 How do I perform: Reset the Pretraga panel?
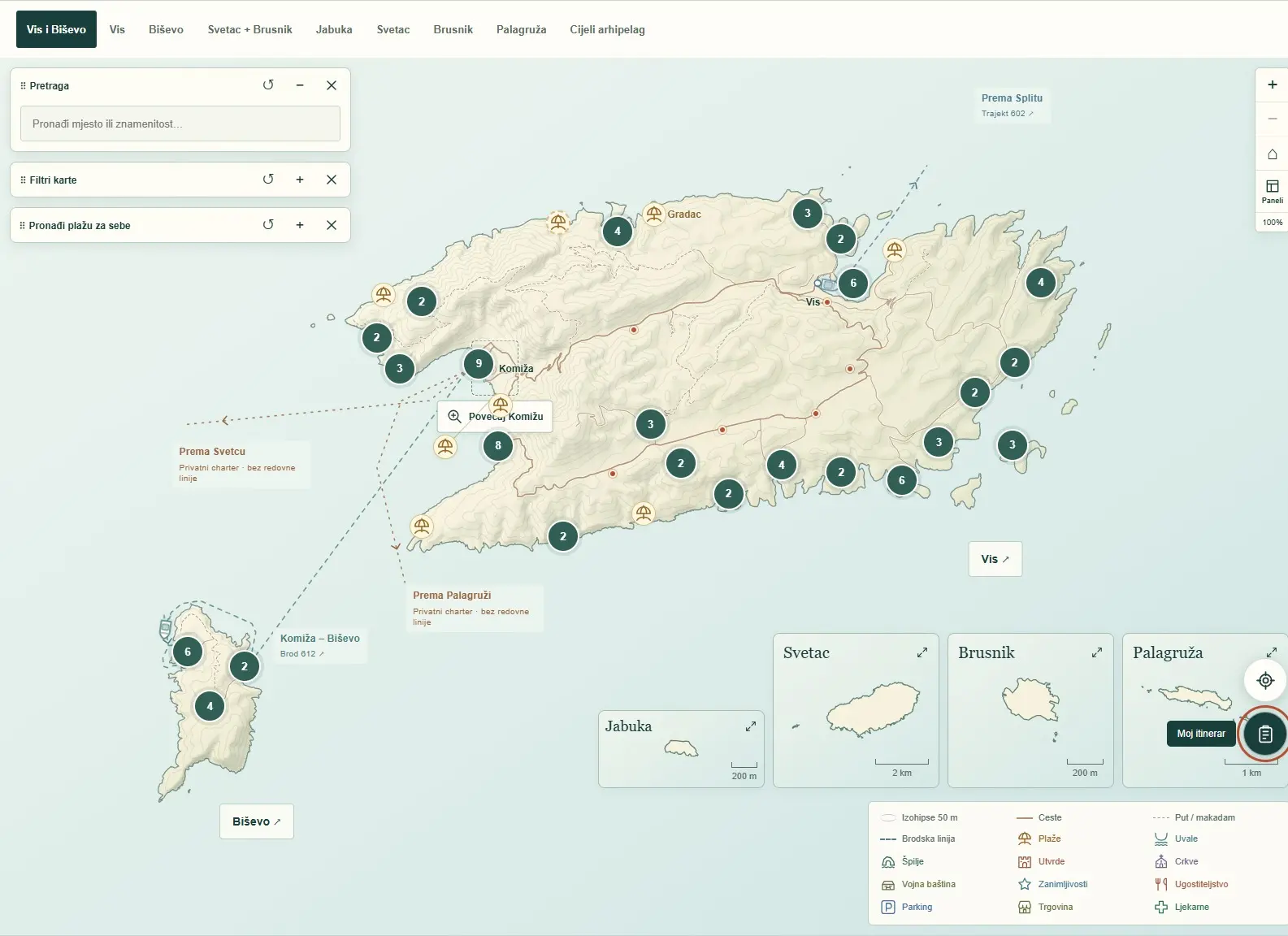pos(268,85)
